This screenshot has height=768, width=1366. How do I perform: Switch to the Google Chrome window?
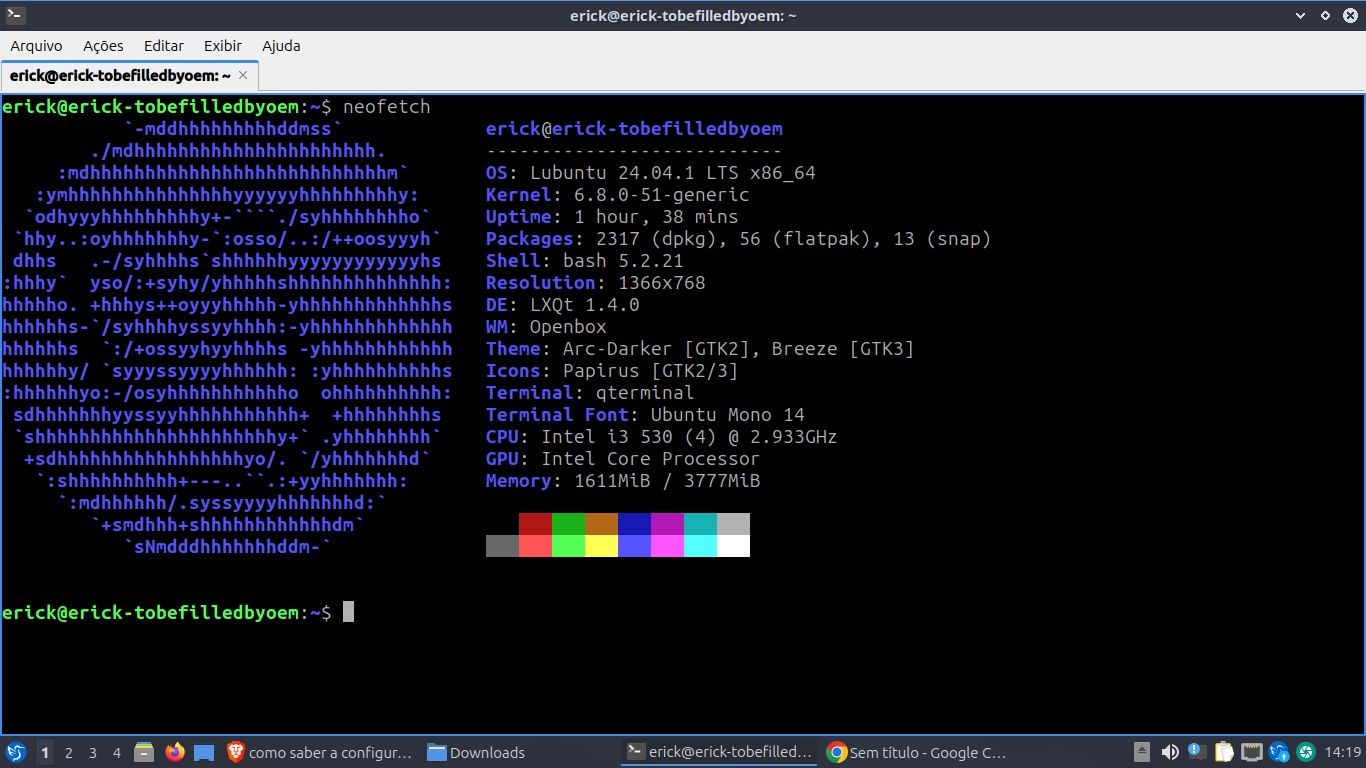coord(920,752)
